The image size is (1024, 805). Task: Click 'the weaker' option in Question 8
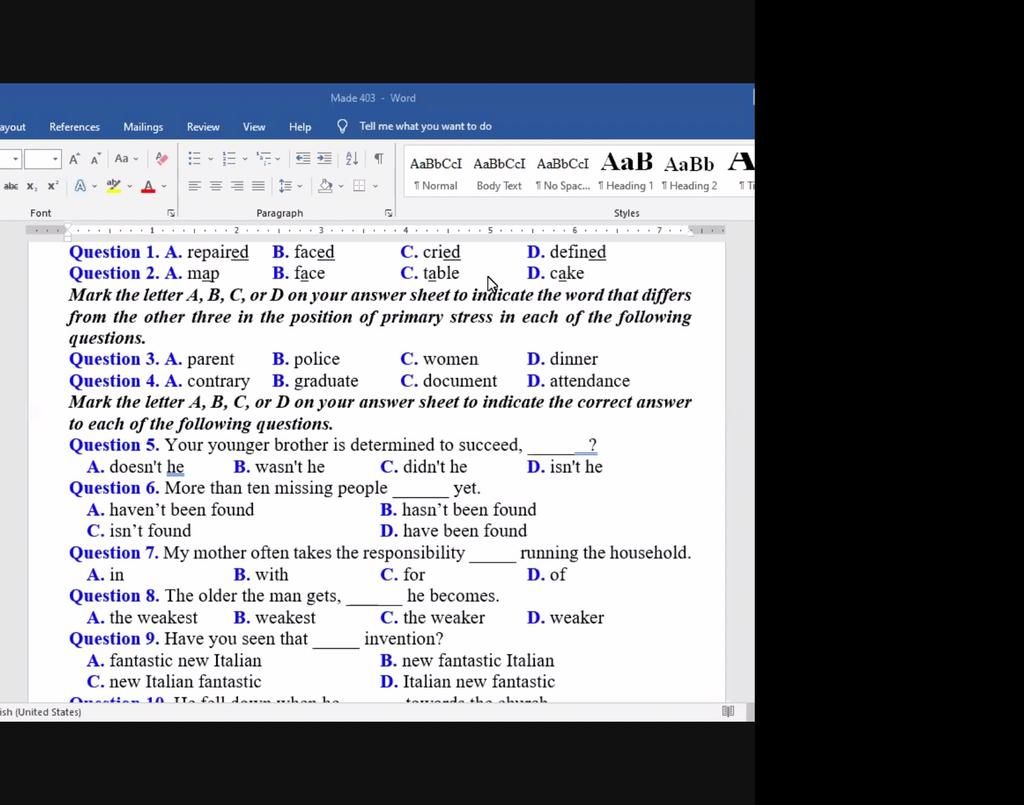coord(444,618)
